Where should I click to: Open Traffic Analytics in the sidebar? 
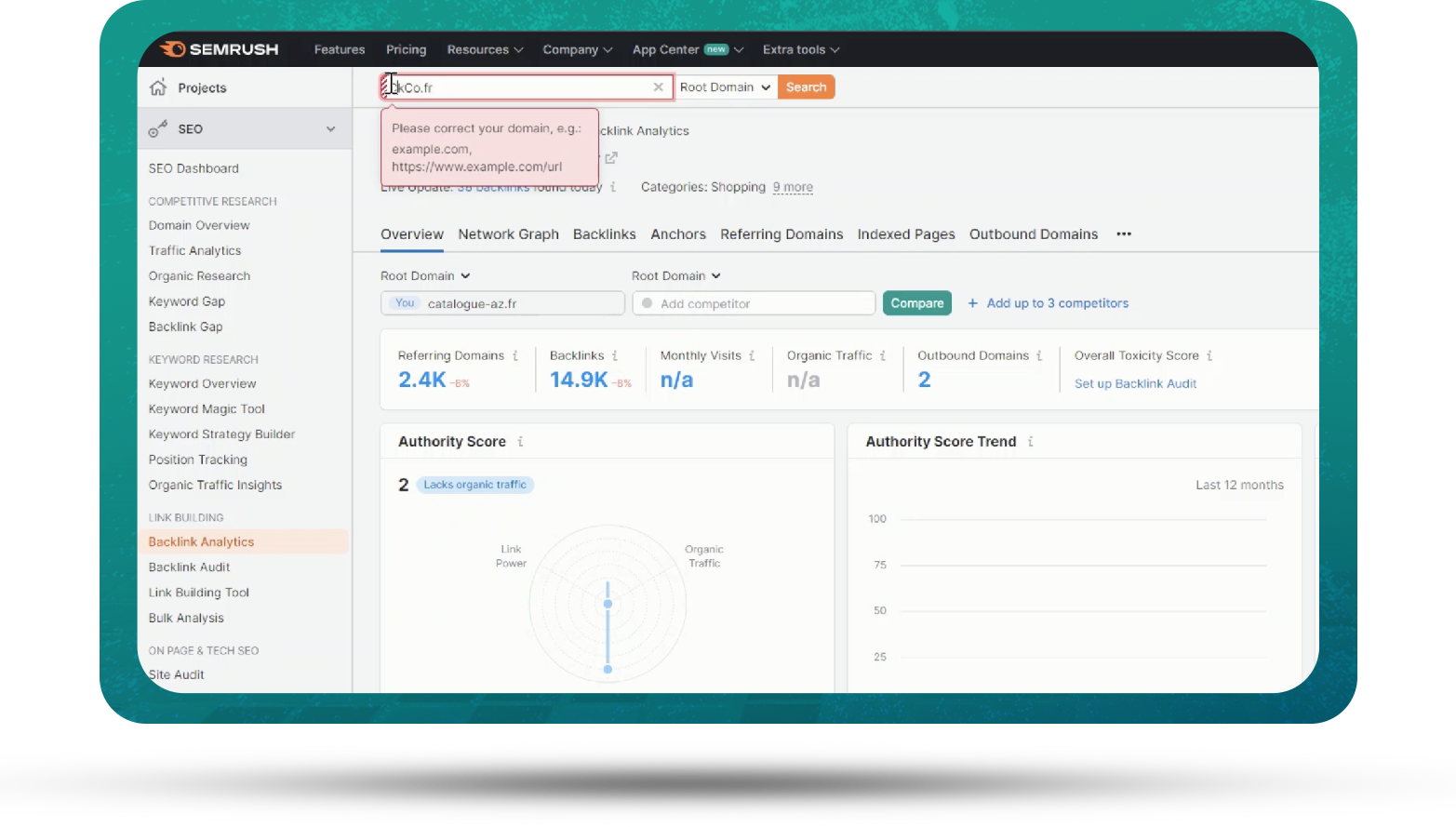tap(194, 250)
